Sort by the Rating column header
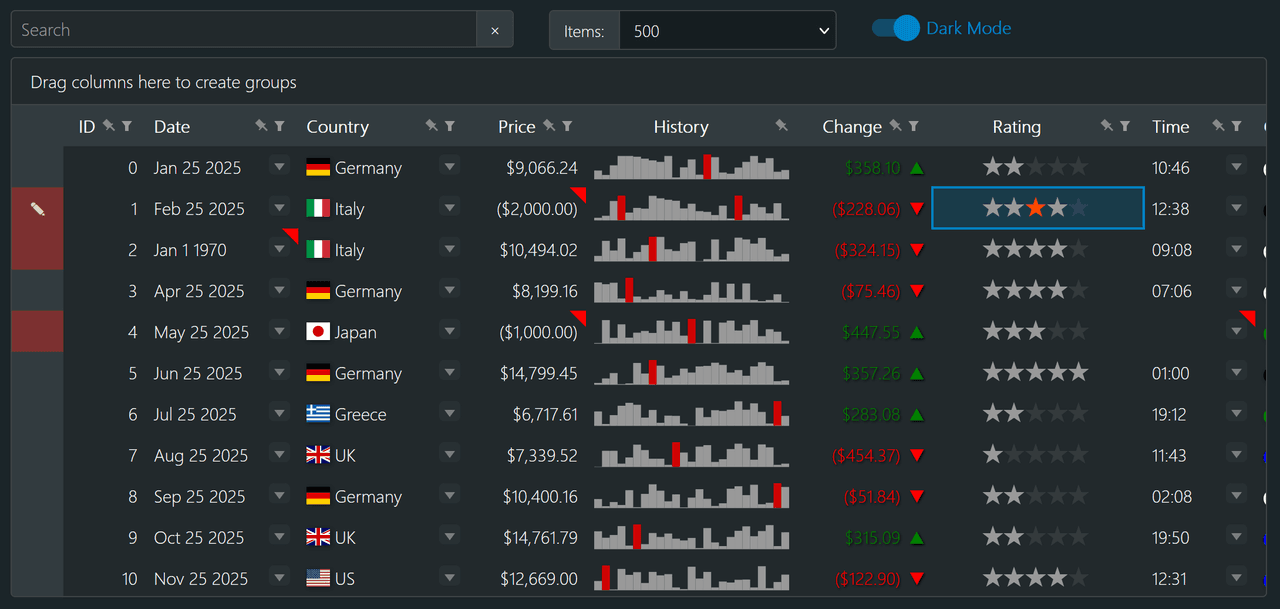This screenshot has height=609, width=1280. 1016,127
